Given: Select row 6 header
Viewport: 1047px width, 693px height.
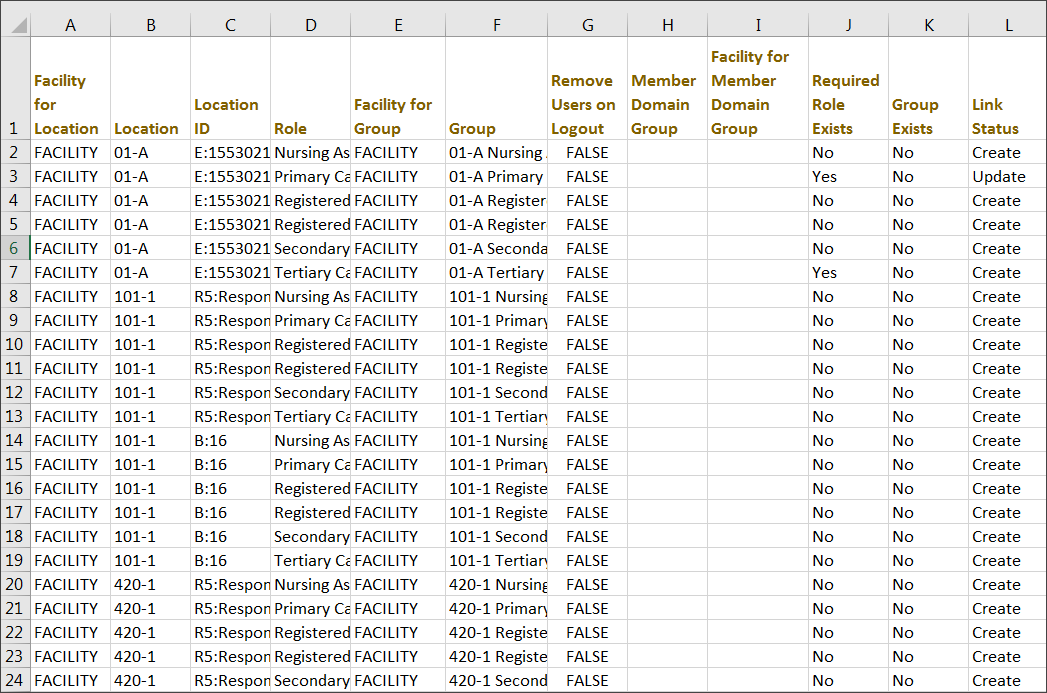Looking at the screenshot, I should click(x=15, y=248).
